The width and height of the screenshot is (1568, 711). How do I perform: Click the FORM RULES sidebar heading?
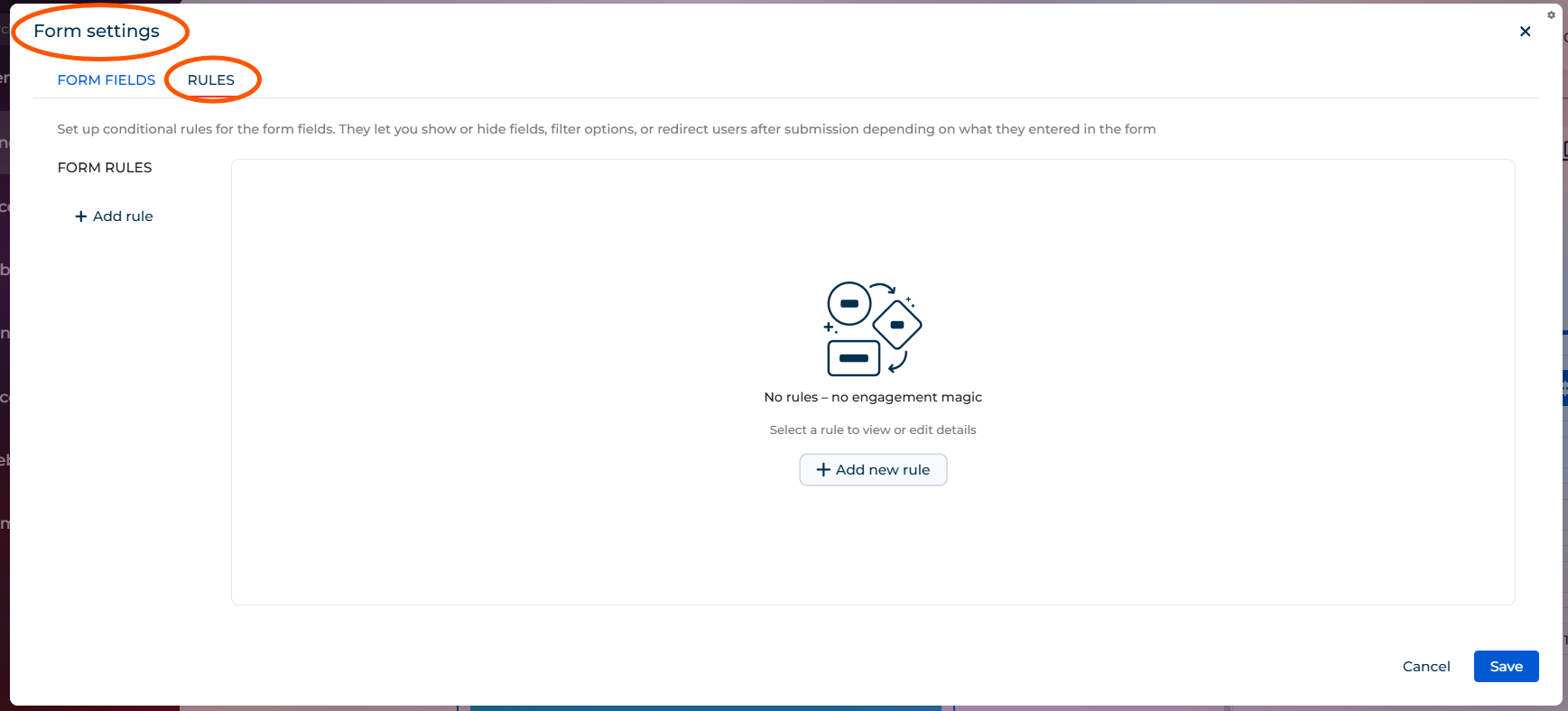[105, 168]
